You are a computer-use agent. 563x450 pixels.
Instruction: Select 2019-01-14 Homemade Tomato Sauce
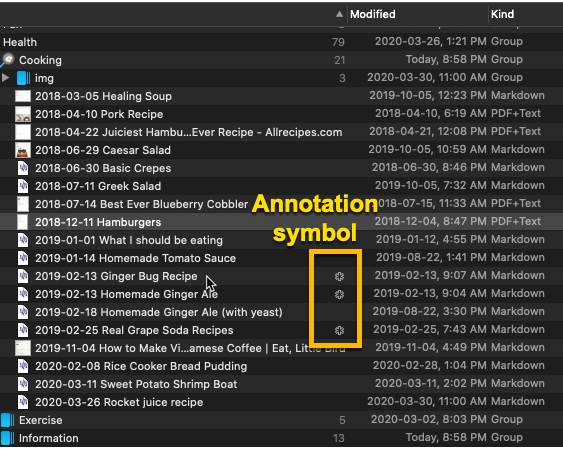pos(282,258)
